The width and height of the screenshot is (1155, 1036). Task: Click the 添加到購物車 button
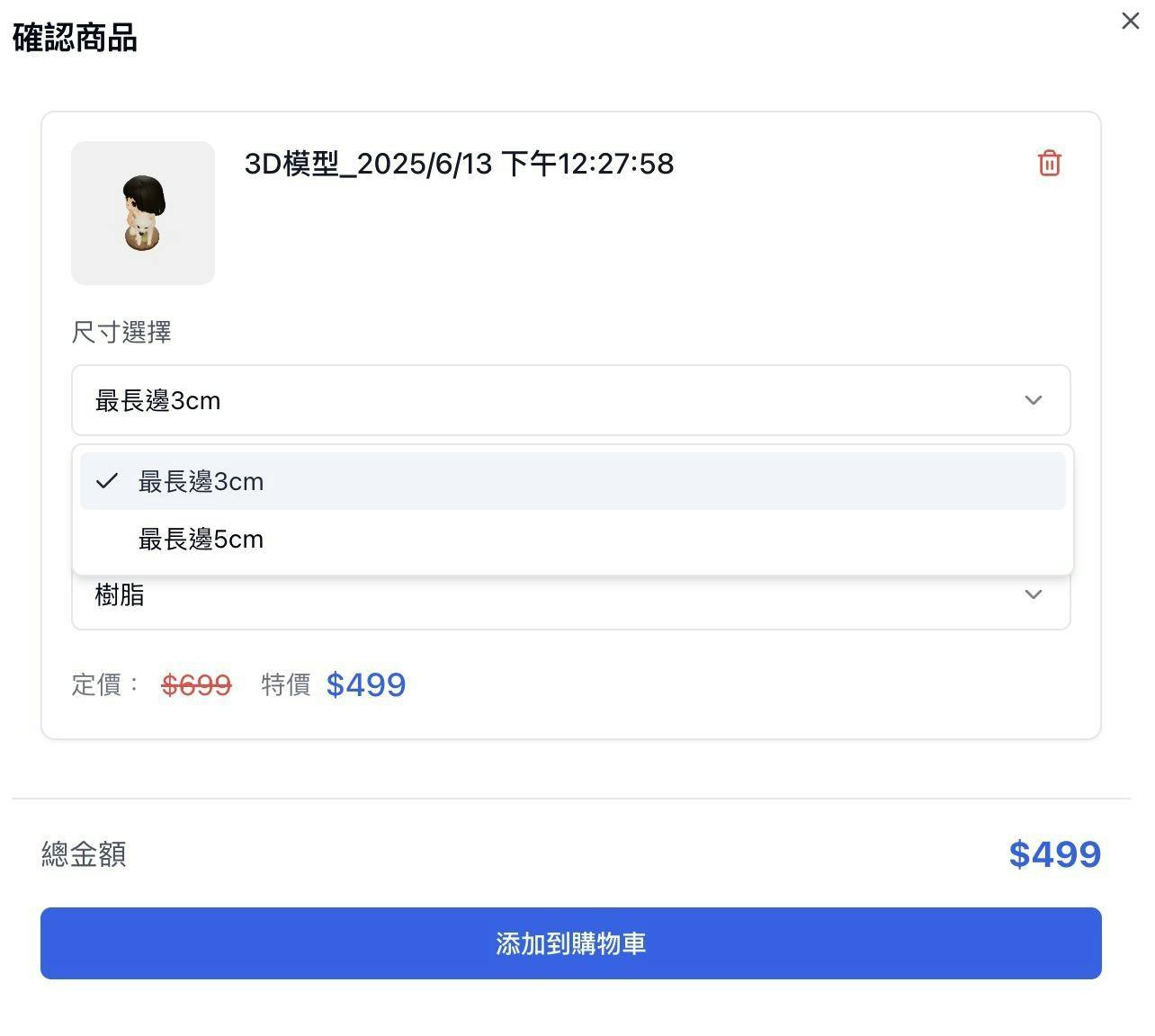tap(571, 943)
